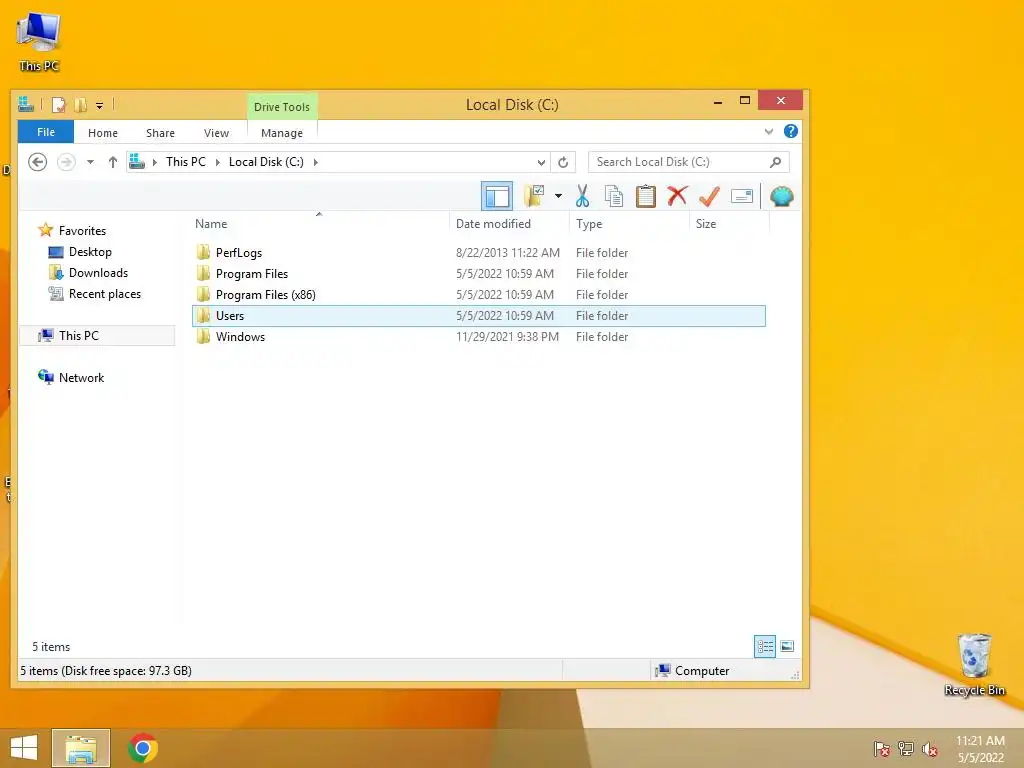Click the muted volume tray icon
This screenshot has width=1024, height=768.
coord(930,749)
